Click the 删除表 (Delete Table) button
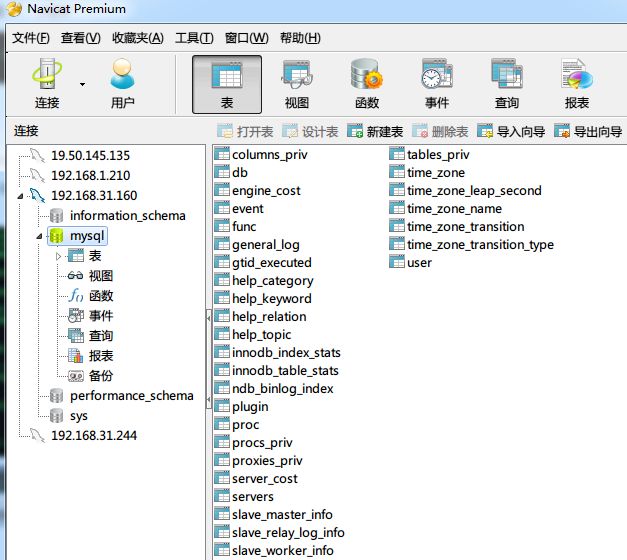The height and width of the screenshot is (560, 627). (440, 131)
